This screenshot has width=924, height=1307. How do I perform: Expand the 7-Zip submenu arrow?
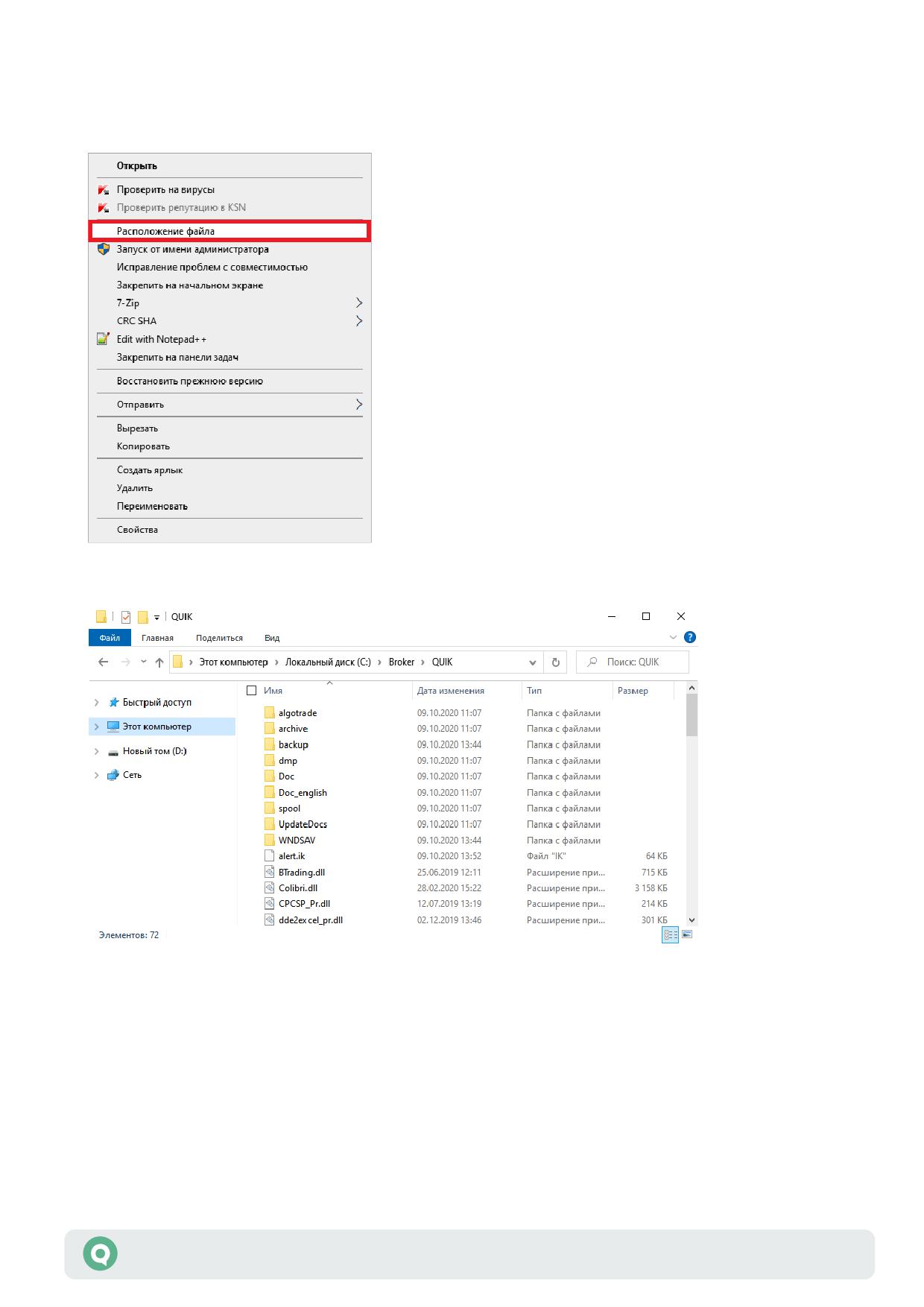(x=359, y=303)
